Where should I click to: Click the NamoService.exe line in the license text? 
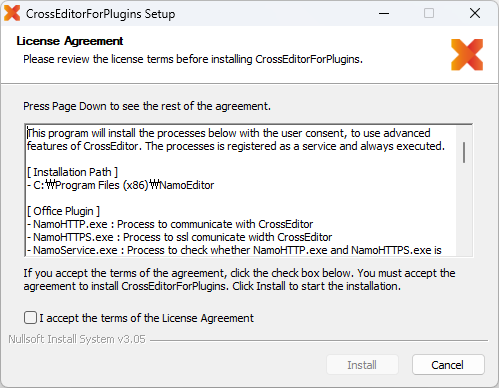tap(234, 250)
